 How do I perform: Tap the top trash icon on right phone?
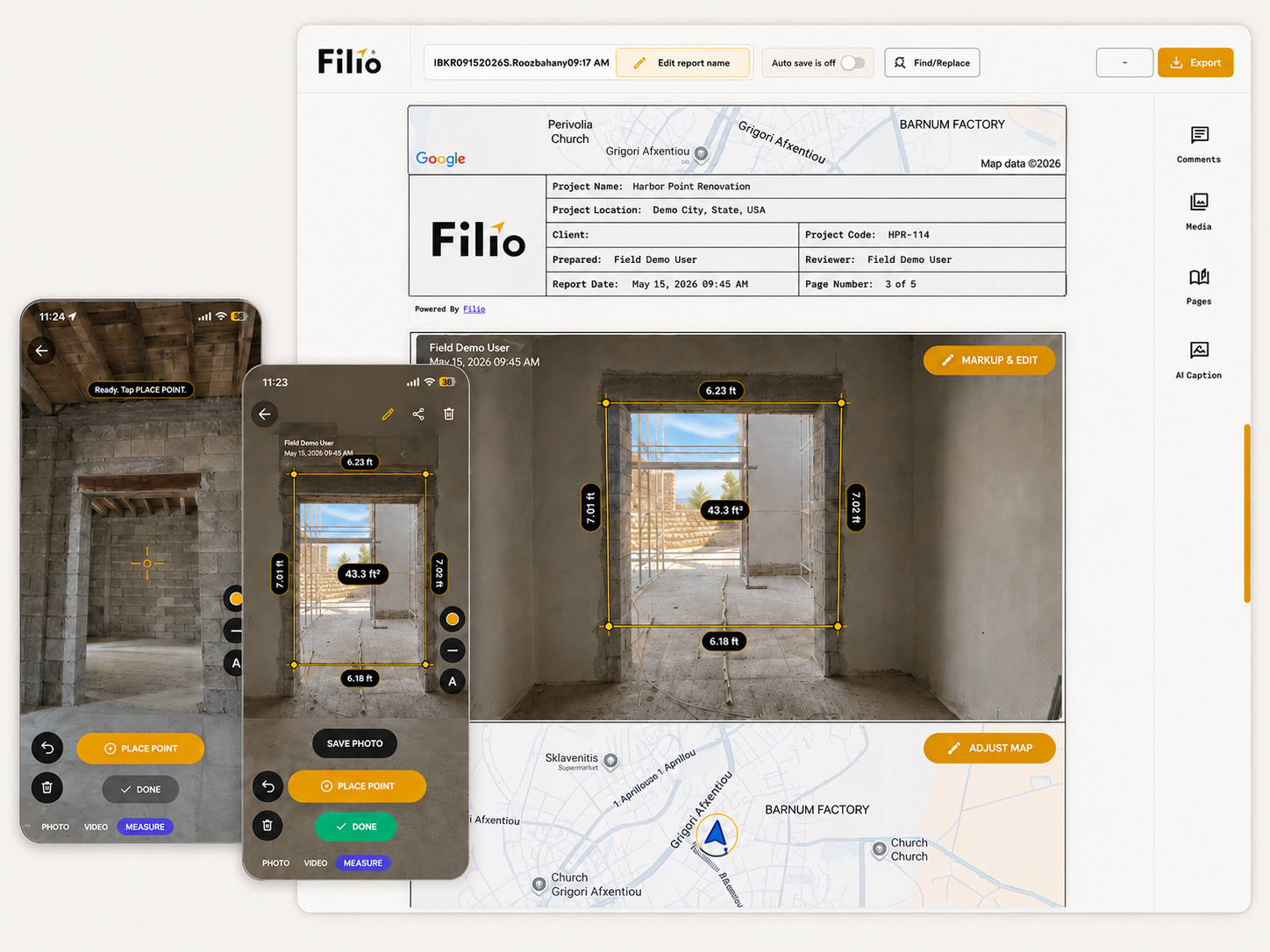(449, 414)
